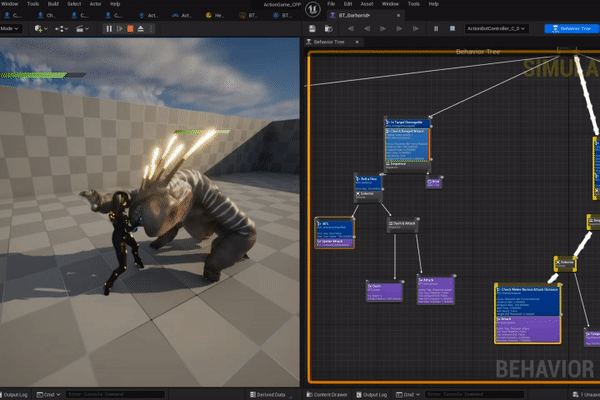Stop behavior tree debugging
This screenshot has height=400, width=600.
(x=452, y=29)
